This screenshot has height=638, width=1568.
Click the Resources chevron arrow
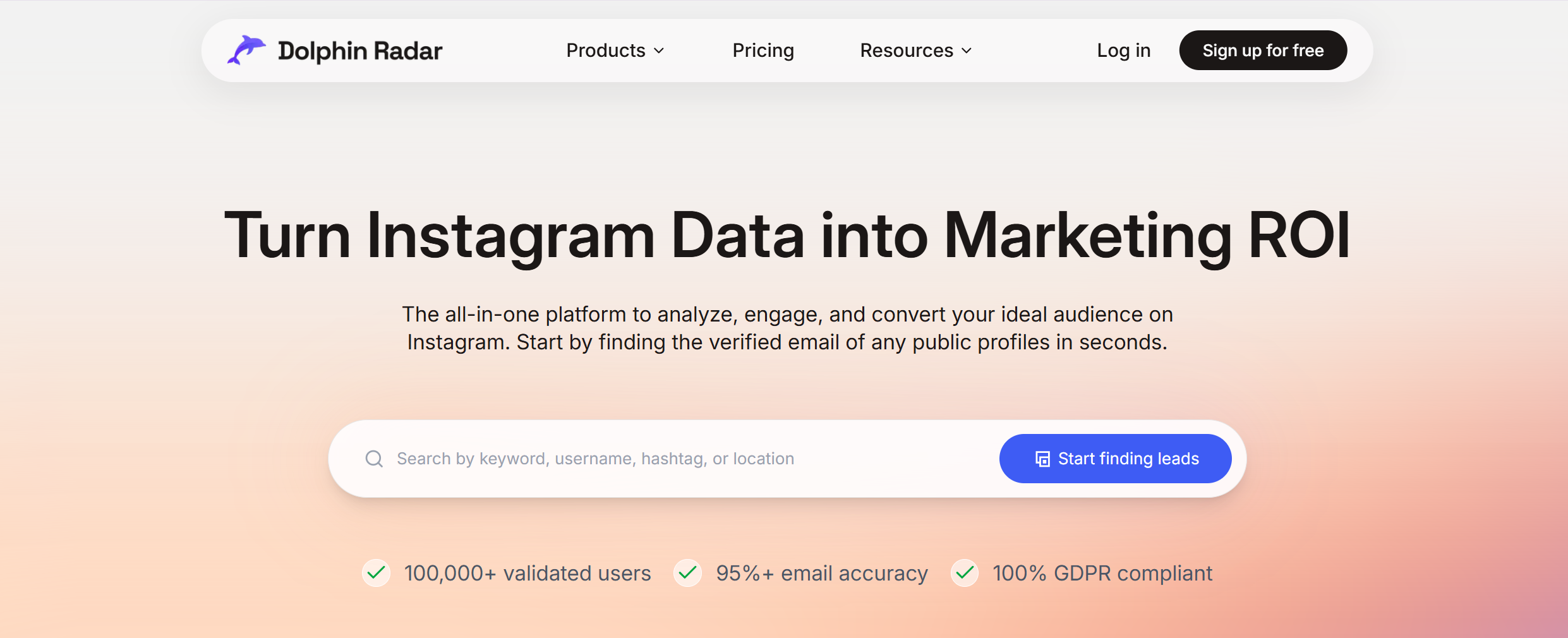click(967, 51)
